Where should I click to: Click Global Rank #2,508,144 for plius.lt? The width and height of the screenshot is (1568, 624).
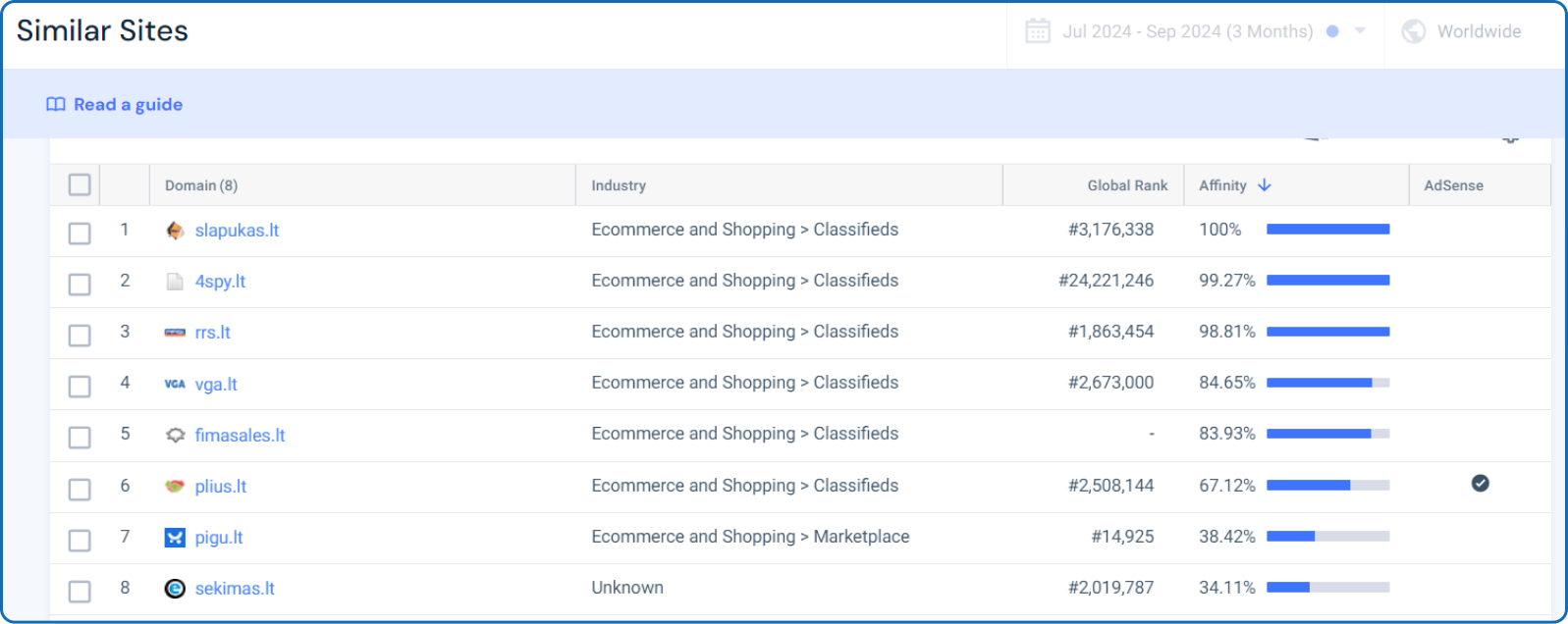point(1111,486)
